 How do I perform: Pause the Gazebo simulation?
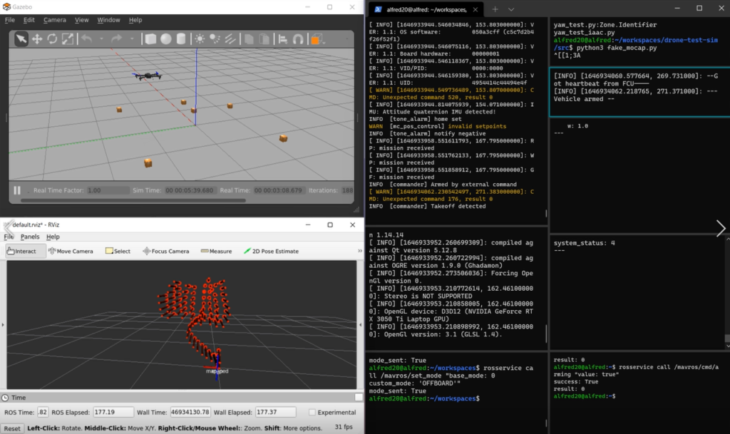17,189
